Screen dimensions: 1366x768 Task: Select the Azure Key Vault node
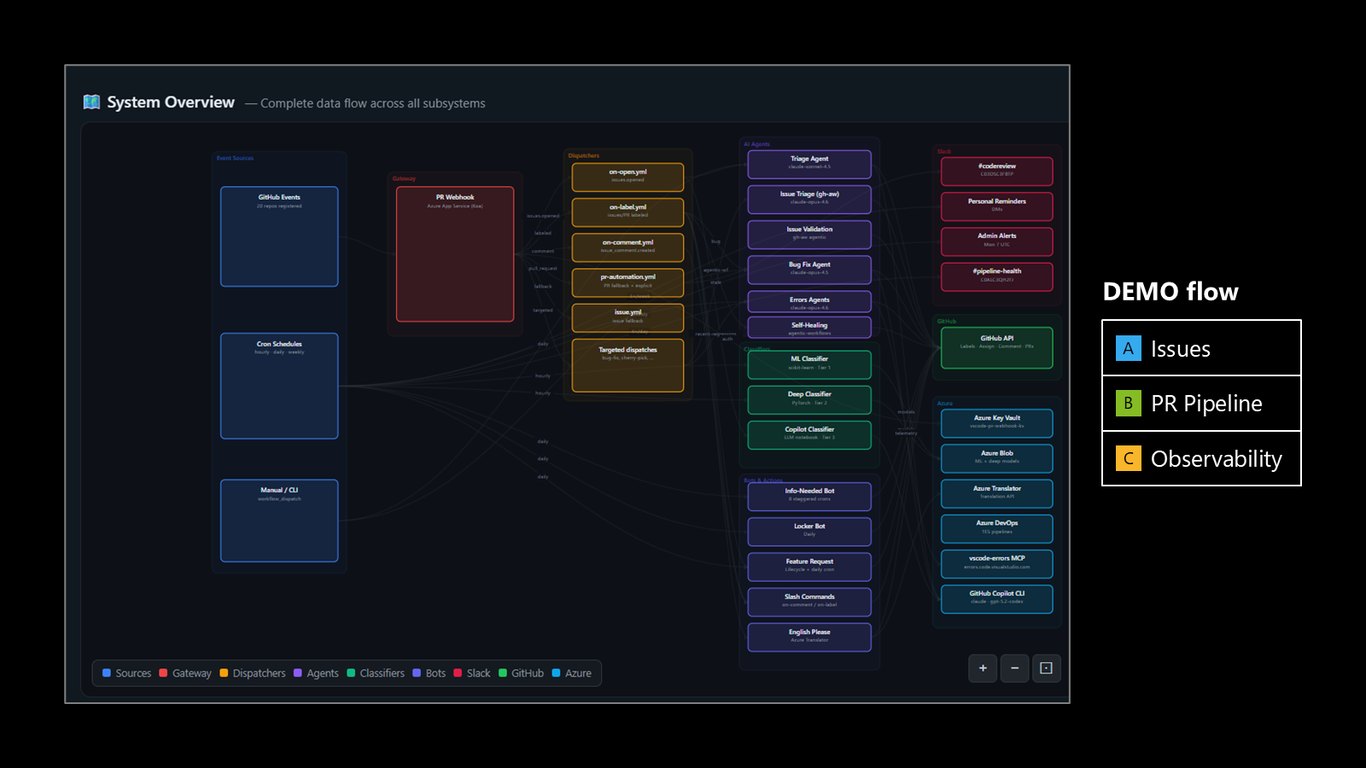996,423
